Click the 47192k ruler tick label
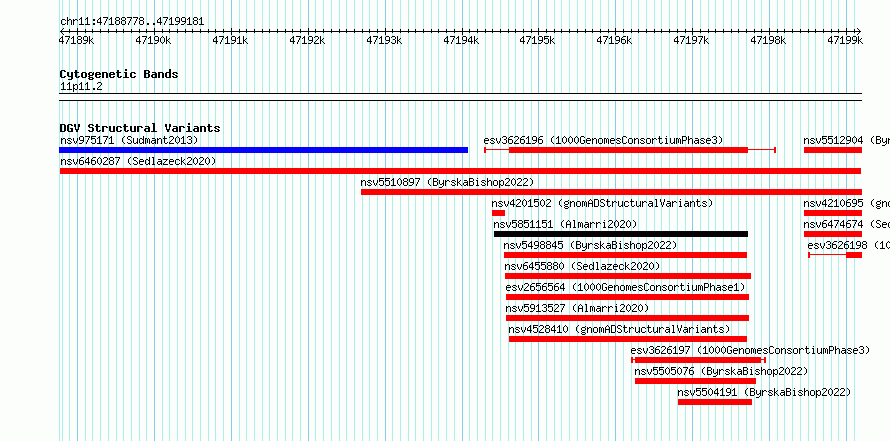The width and height of the screenshot is (890, 441). [x=308, y=40]
